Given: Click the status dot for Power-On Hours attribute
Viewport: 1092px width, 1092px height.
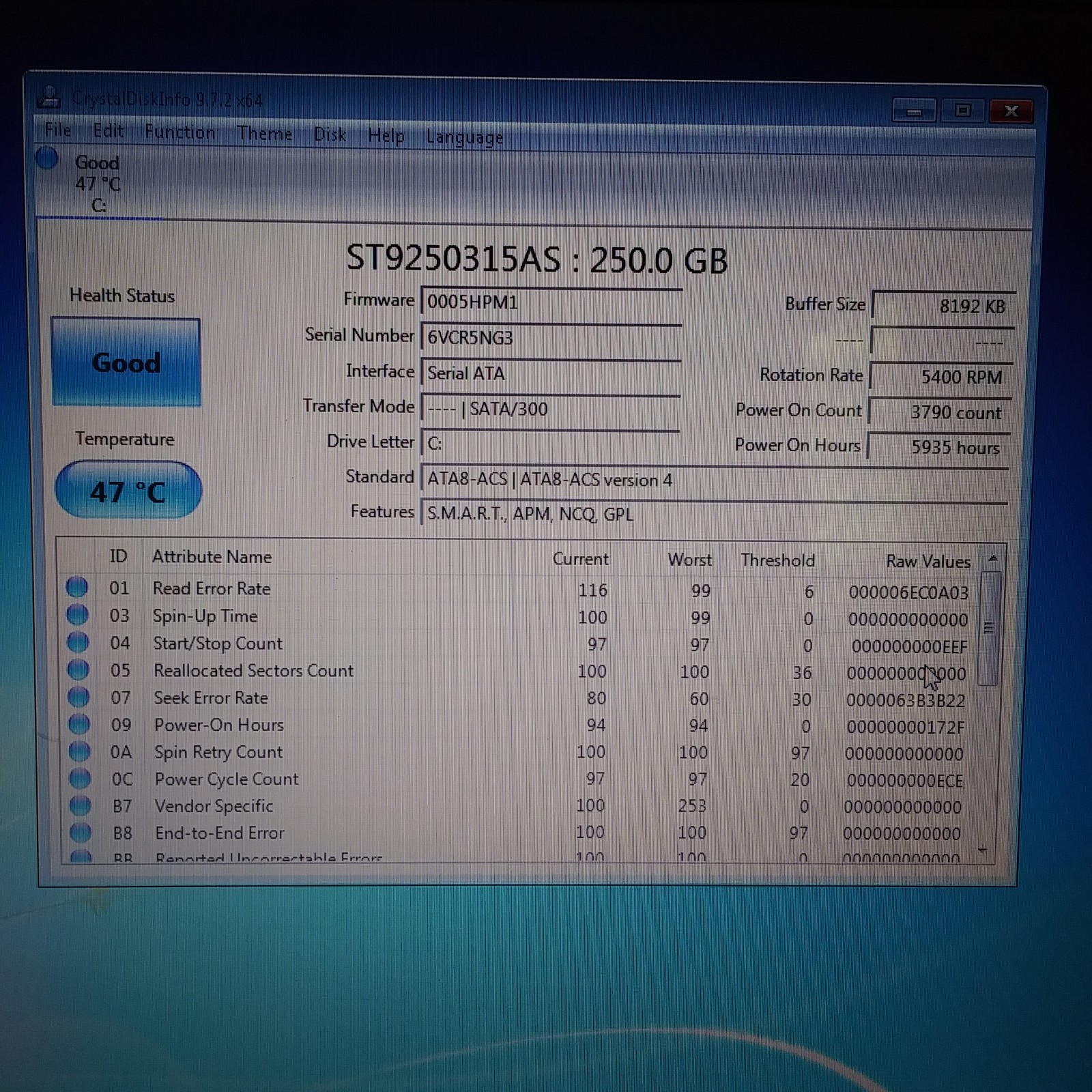Looking at the screenshot, I should point(79,723).
